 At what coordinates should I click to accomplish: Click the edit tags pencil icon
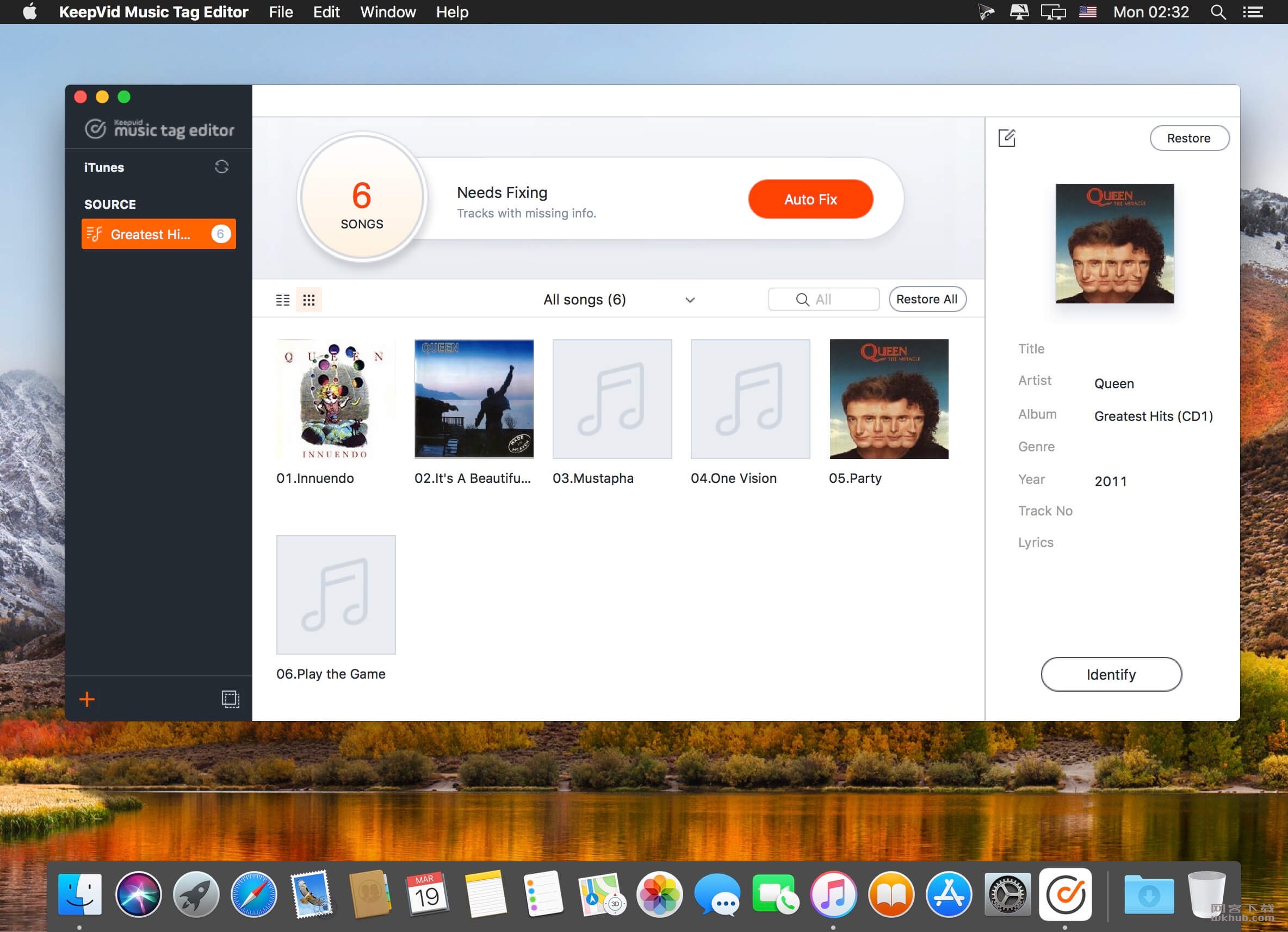click(1007, 138)
